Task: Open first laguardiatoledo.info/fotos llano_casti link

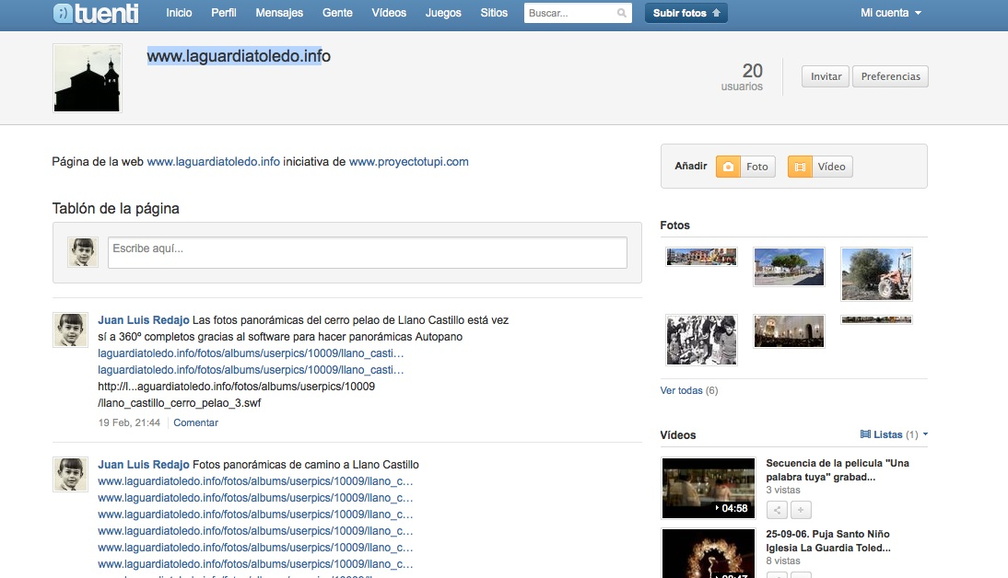Action: [251, 353]
